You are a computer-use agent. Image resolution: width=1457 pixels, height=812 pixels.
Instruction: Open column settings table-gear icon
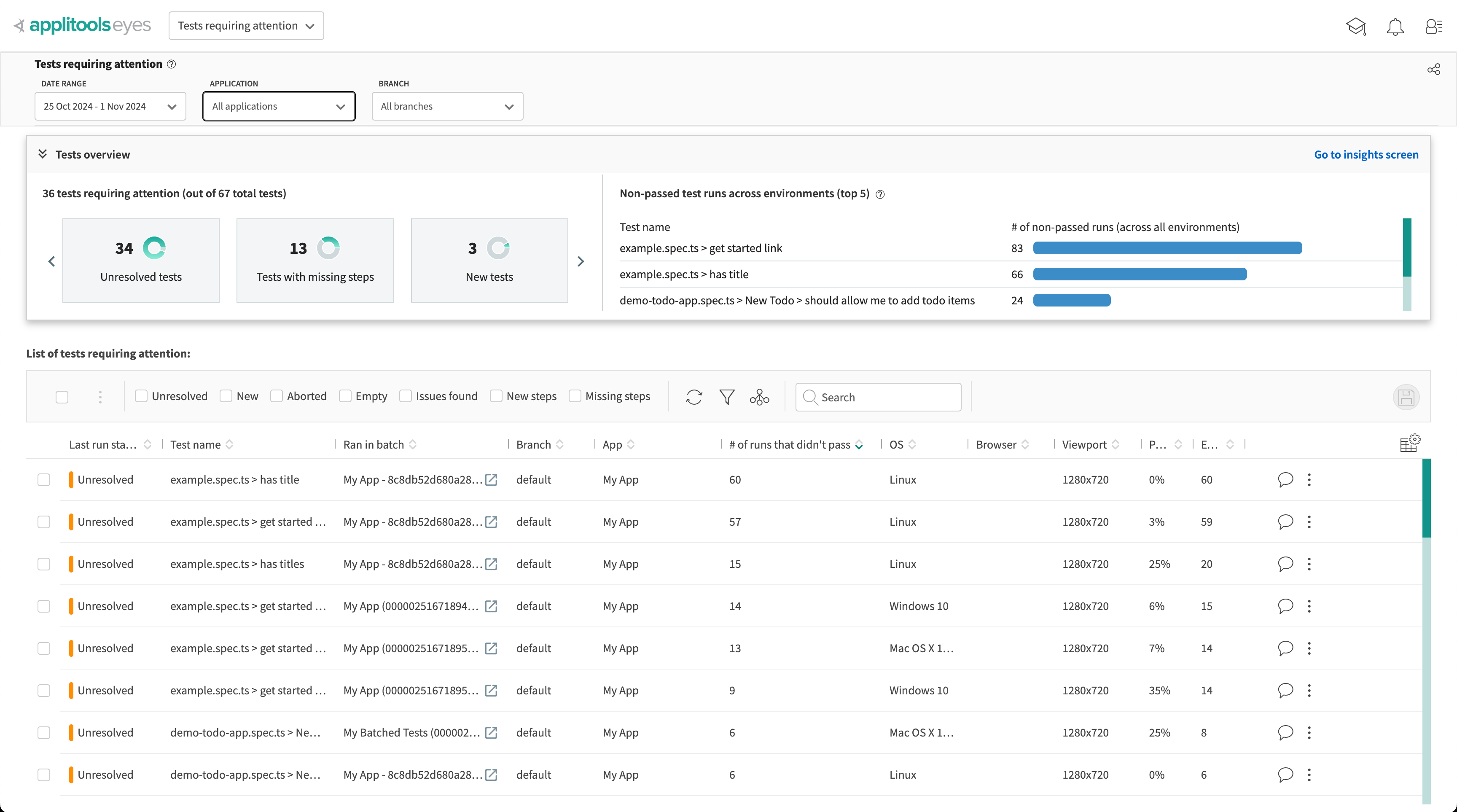[1409, 444]
